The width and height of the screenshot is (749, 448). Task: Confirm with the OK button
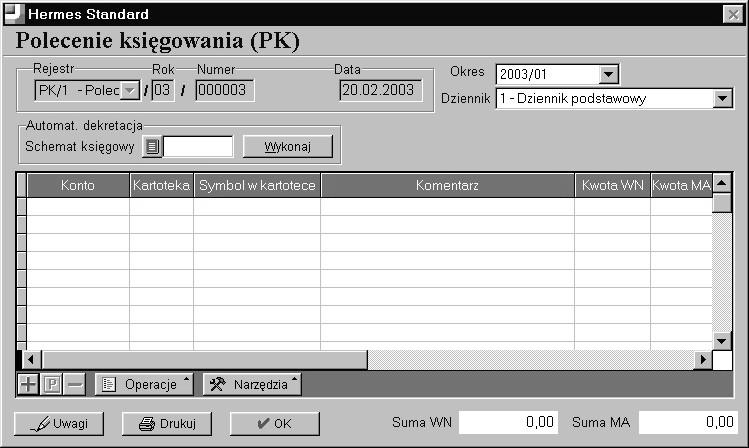click(275, 424)
